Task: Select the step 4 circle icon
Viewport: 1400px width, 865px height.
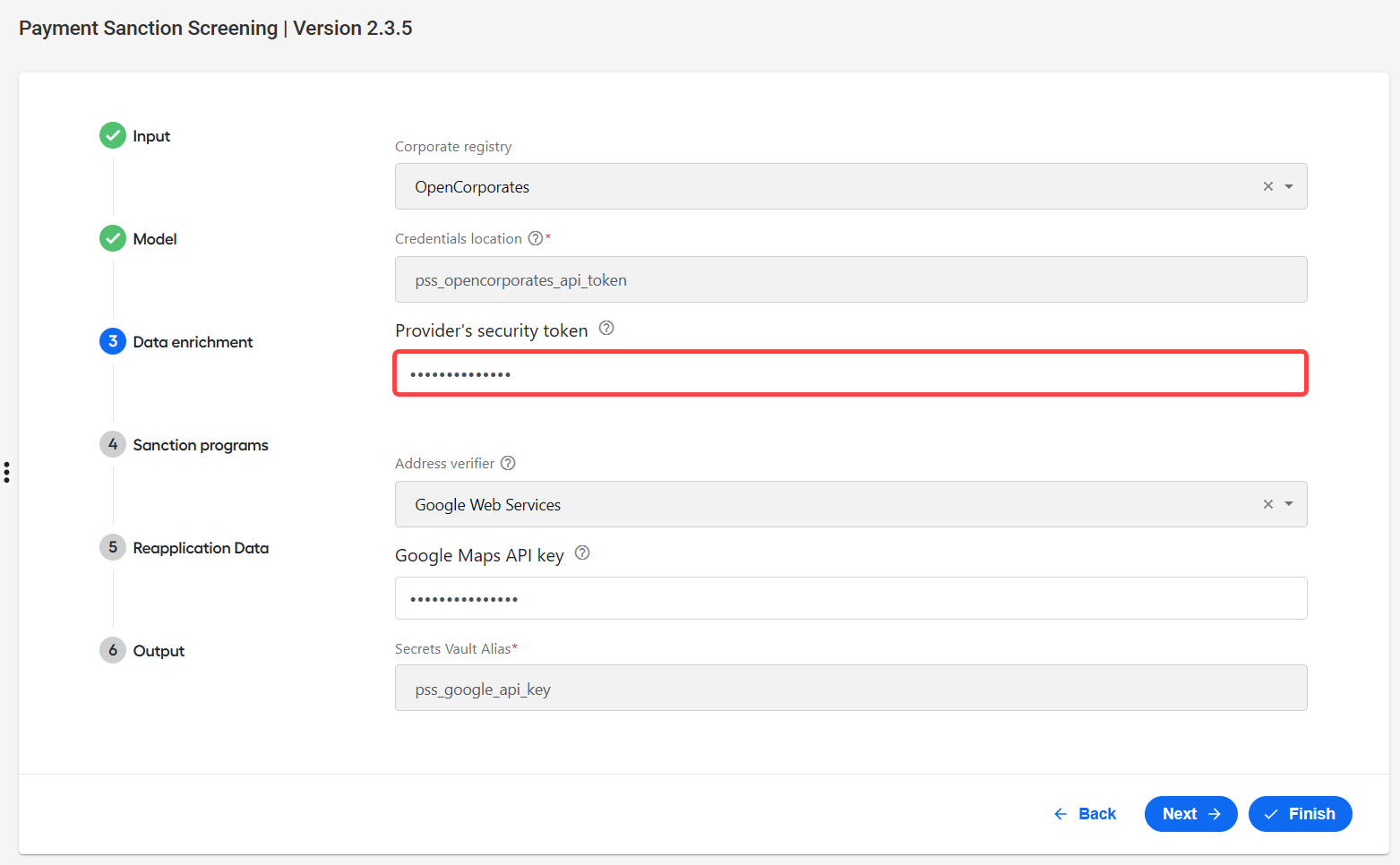Action: click(113, 444)
